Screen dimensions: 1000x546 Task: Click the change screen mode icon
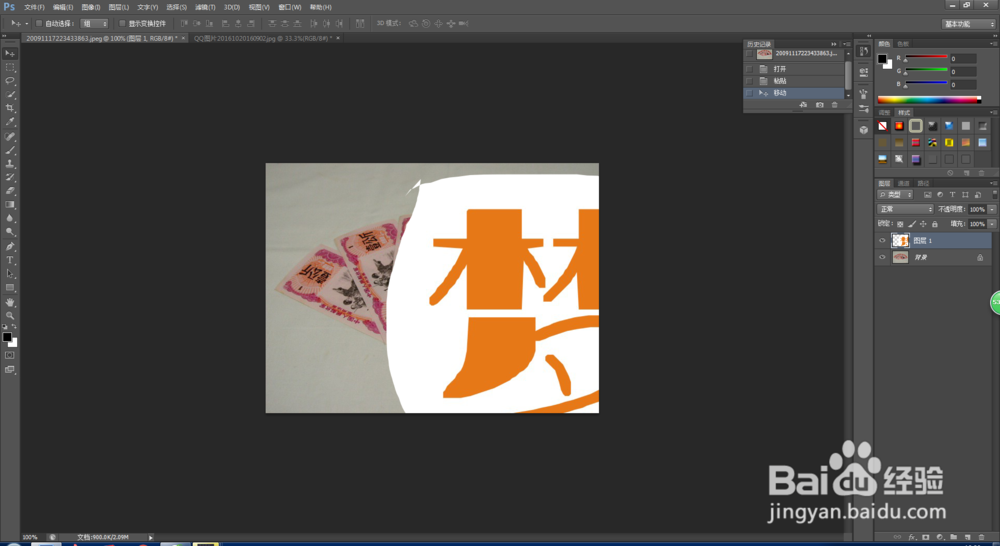[x=10, y=369]
